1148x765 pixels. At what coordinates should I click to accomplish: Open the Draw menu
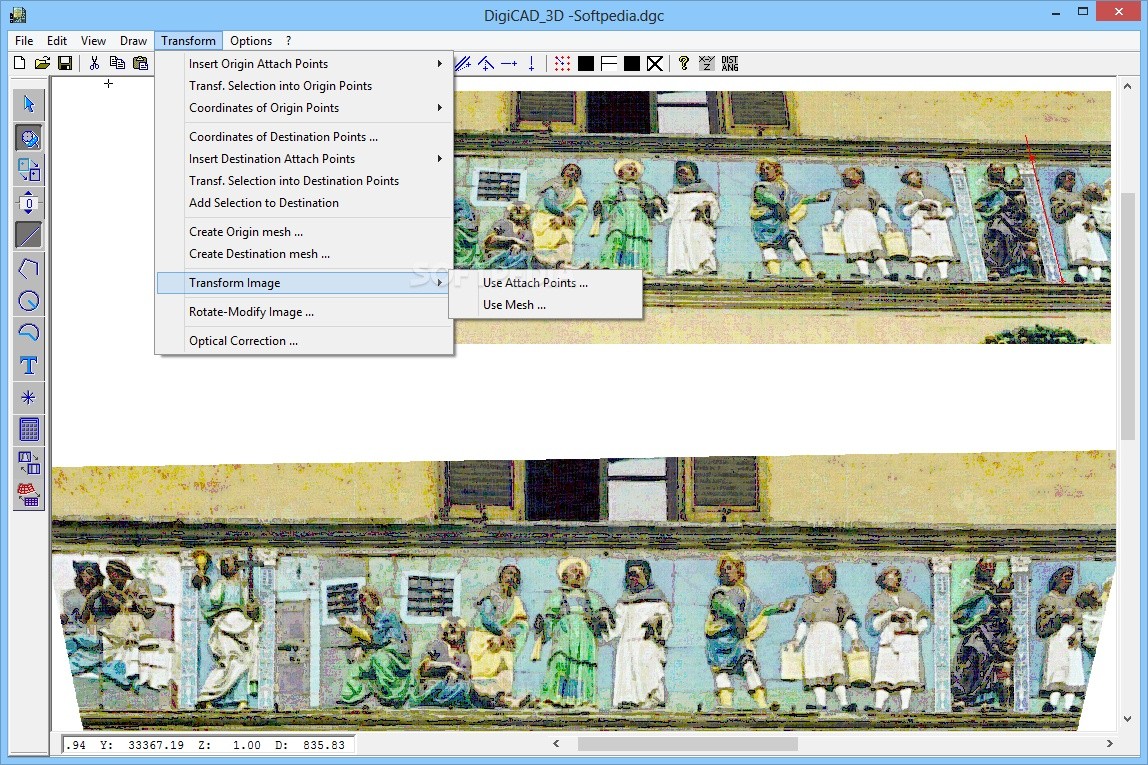pyautogui.click(x=133, y=41)
